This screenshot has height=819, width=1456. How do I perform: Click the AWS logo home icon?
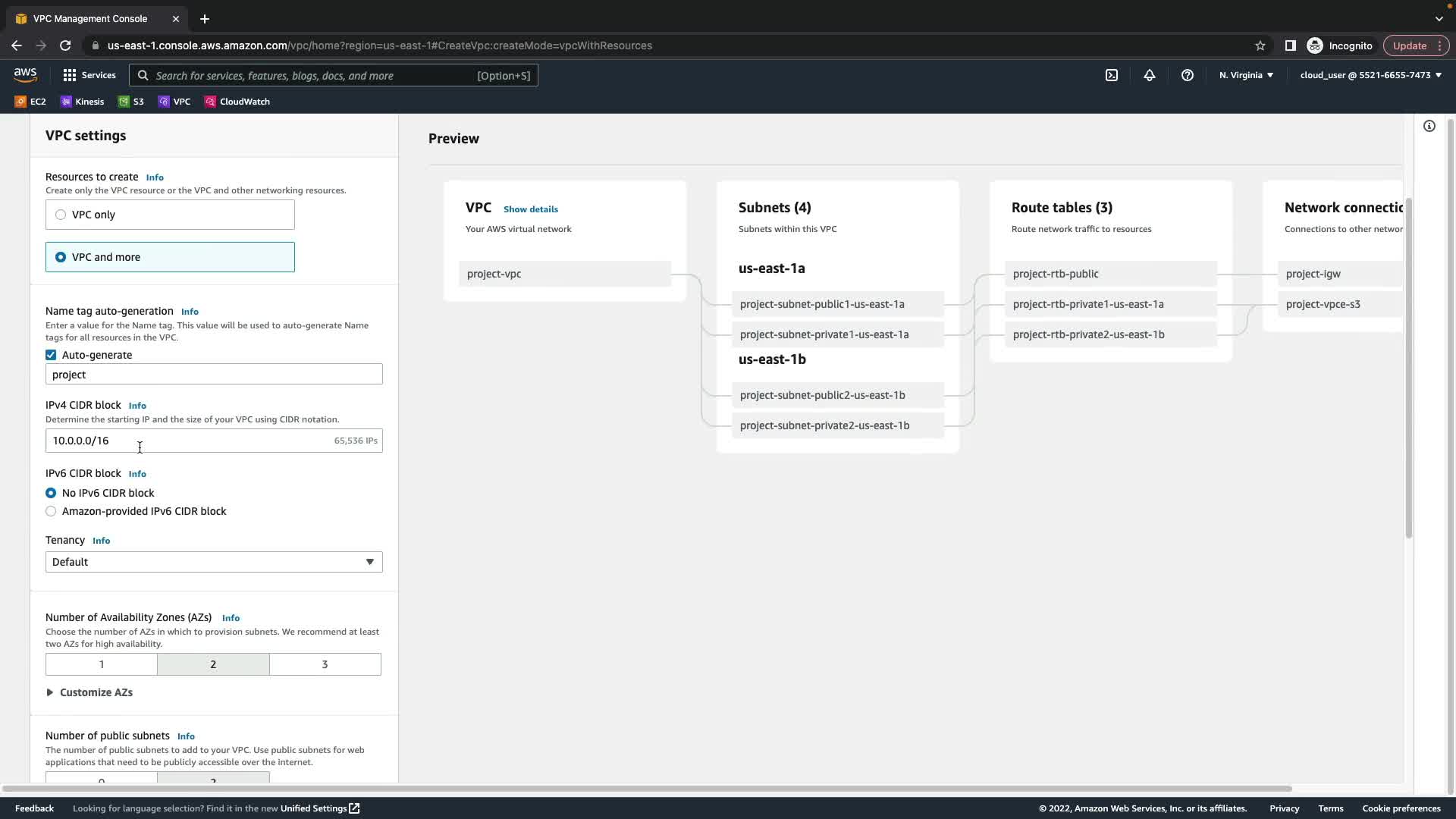[x=25, y=74]
